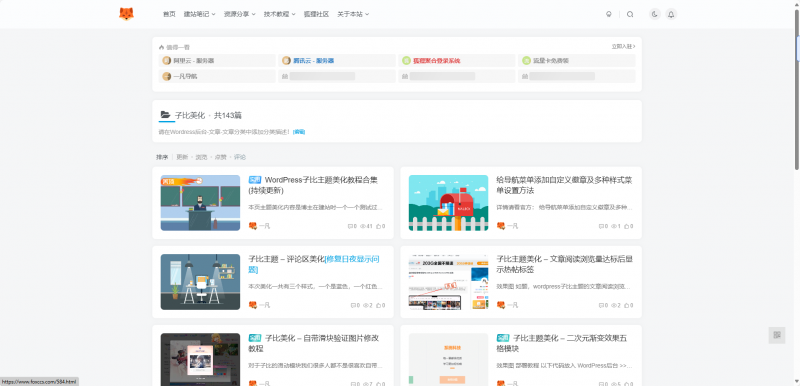Click the 流量卡免费领 green avatar icon
Screen dimensions: 800x386
pyautogui.click(x=526, y=61)
